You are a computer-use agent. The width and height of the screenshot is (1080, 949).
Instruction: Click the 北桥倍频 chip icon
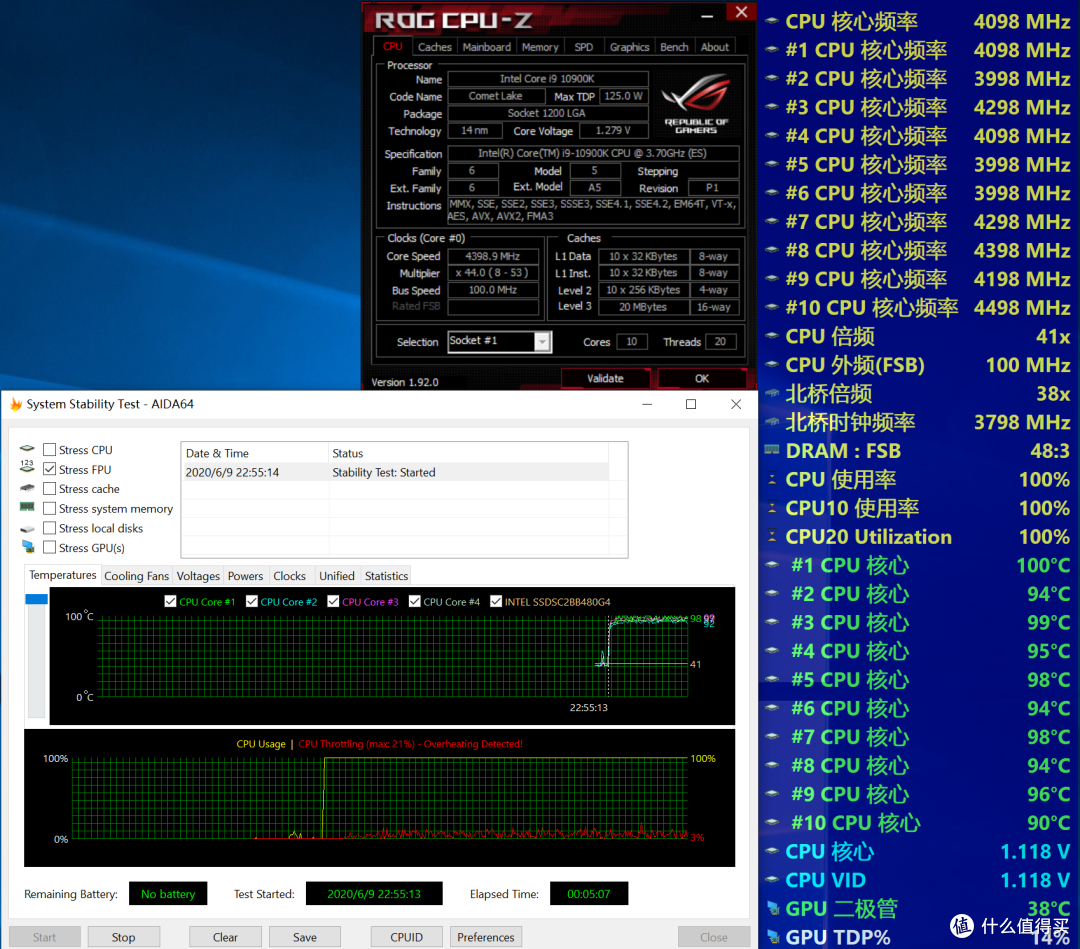tap(772, 393)
